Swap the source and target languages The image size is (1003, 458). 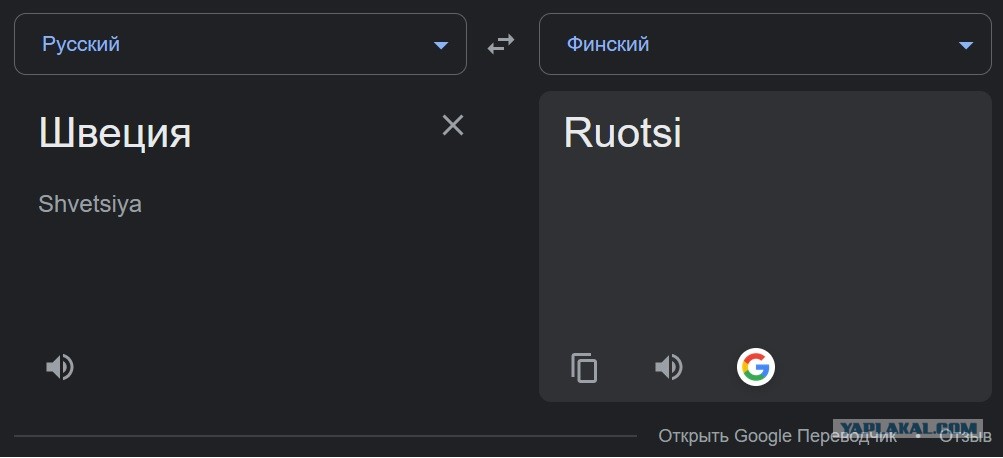coord(501,45)
